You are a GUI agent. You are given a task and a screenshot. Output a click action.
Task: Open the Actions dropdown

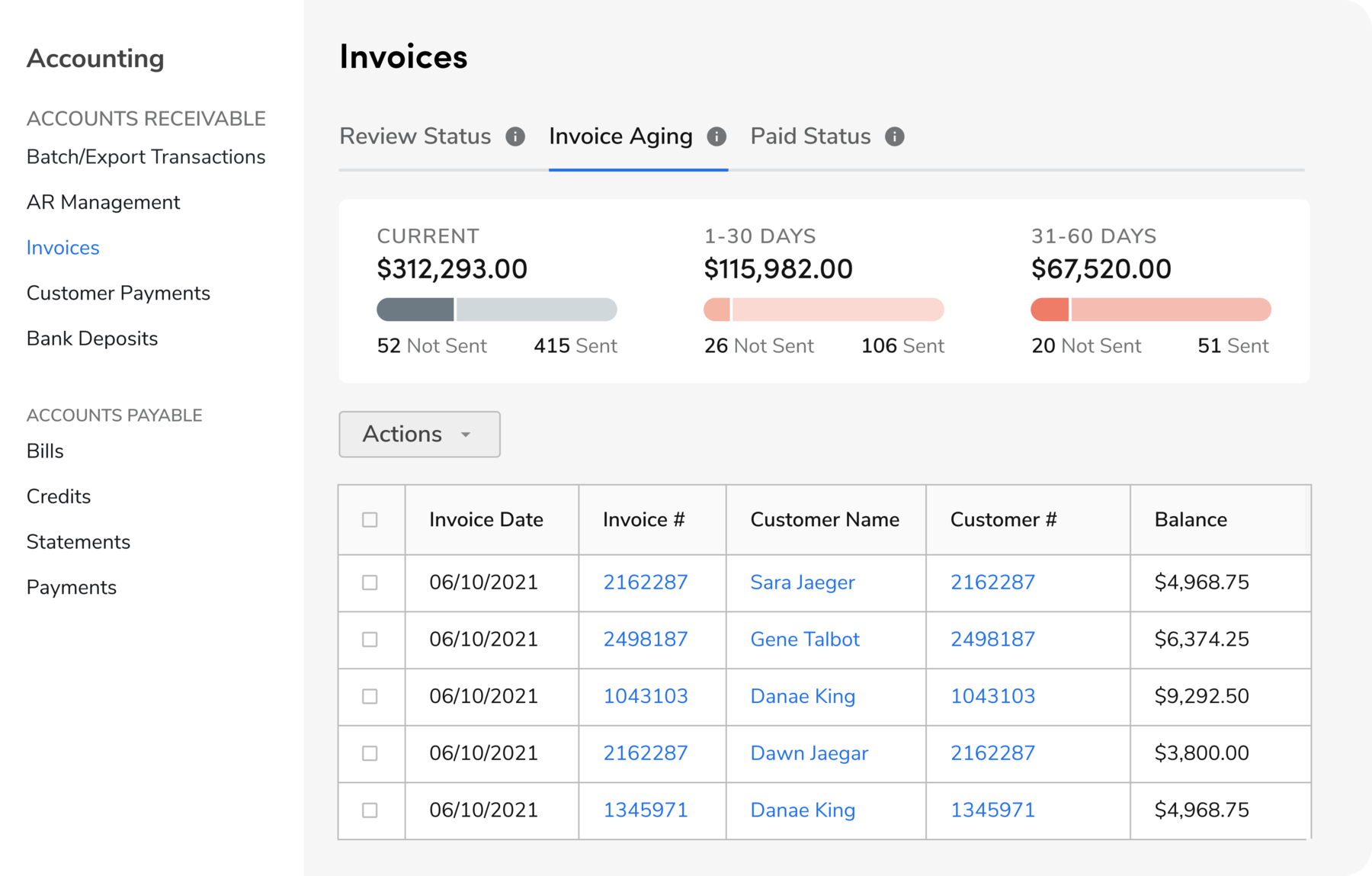click(x=418, y=434)
